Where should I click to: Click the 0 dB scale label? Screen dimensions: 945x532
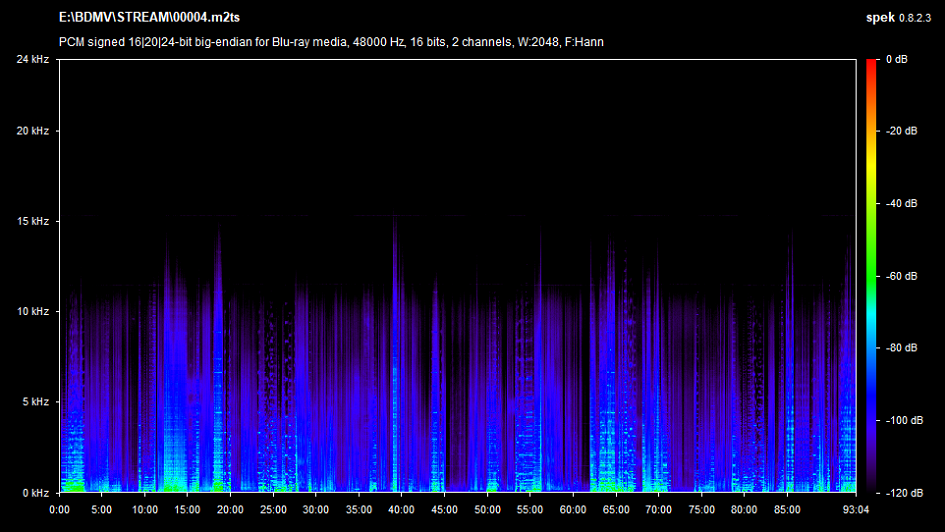pos(897,60)
